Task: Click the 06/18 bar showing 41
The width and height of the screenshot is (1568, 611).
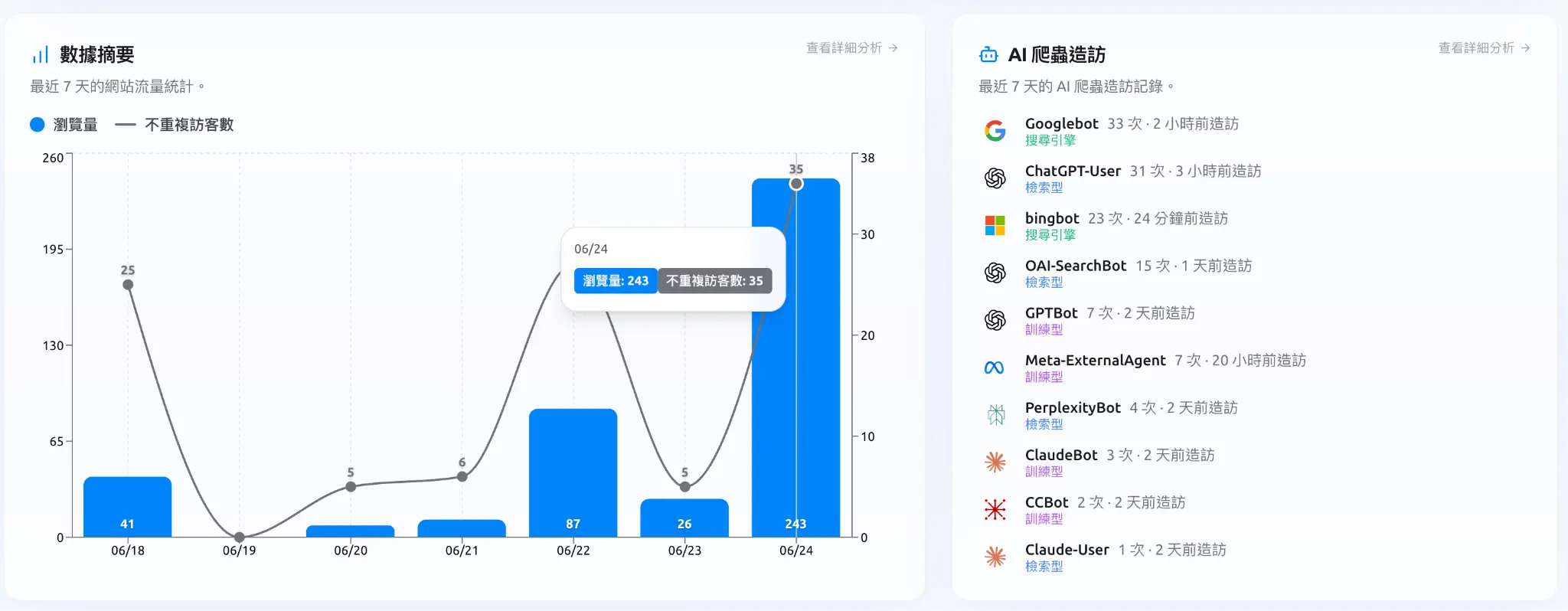Action: [x=127, y=507]
